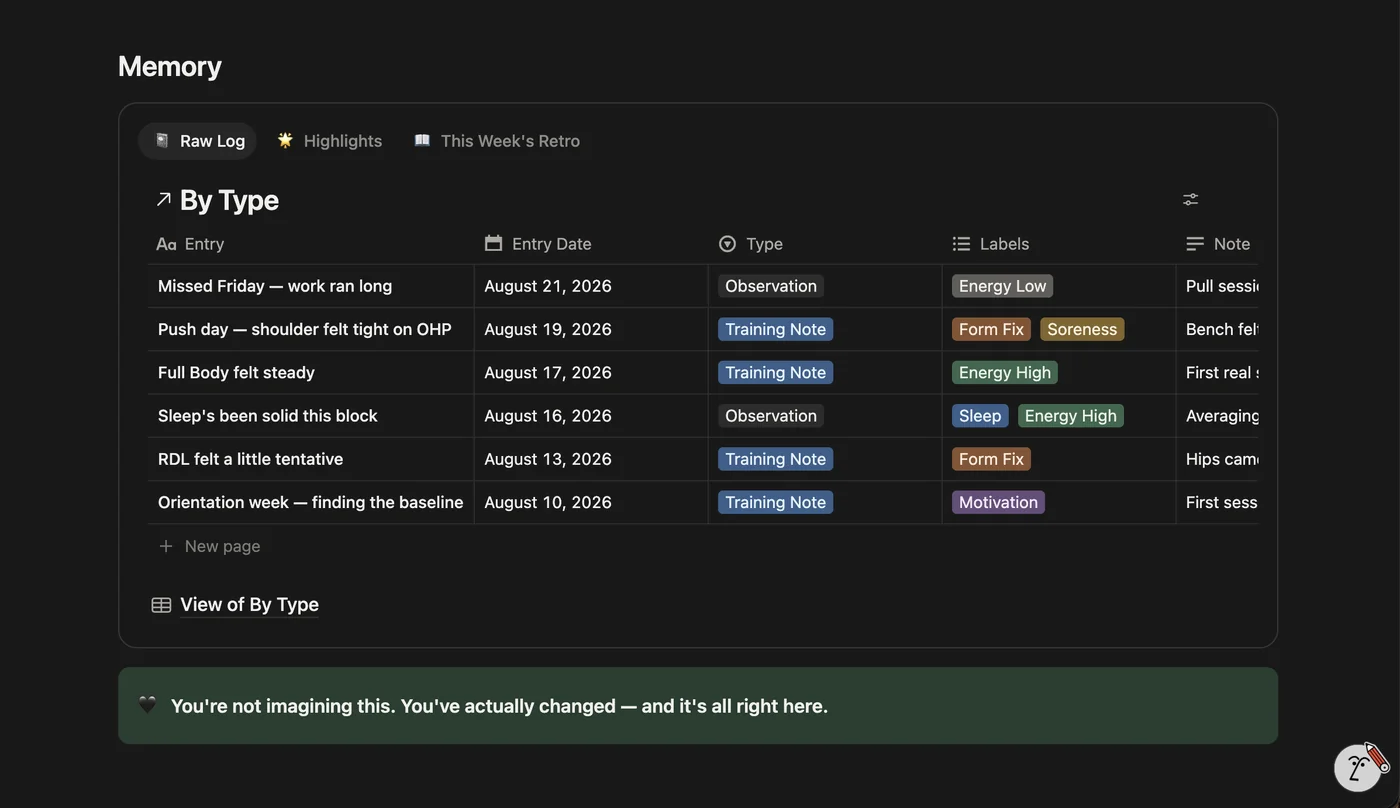Click the Memory page heading
1400x808 pixels.
pos(170,66)
